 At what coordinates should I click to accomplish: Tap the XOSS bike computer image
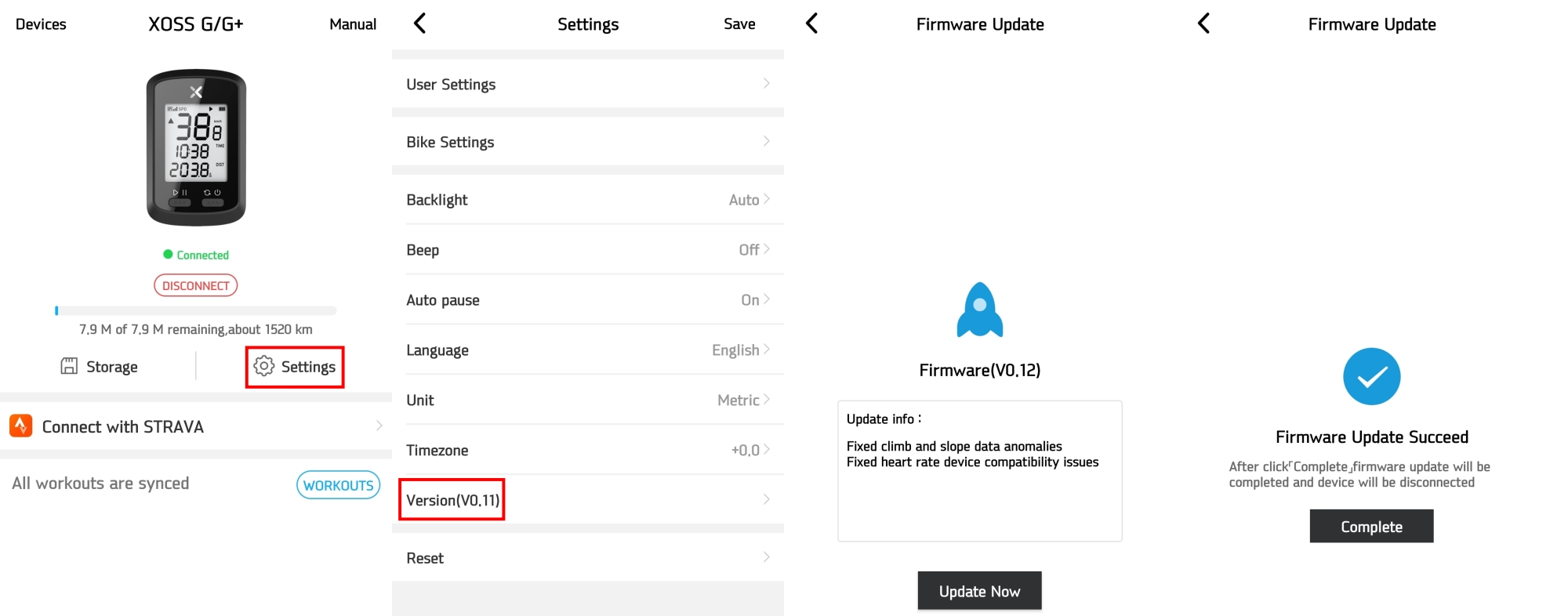196,147
